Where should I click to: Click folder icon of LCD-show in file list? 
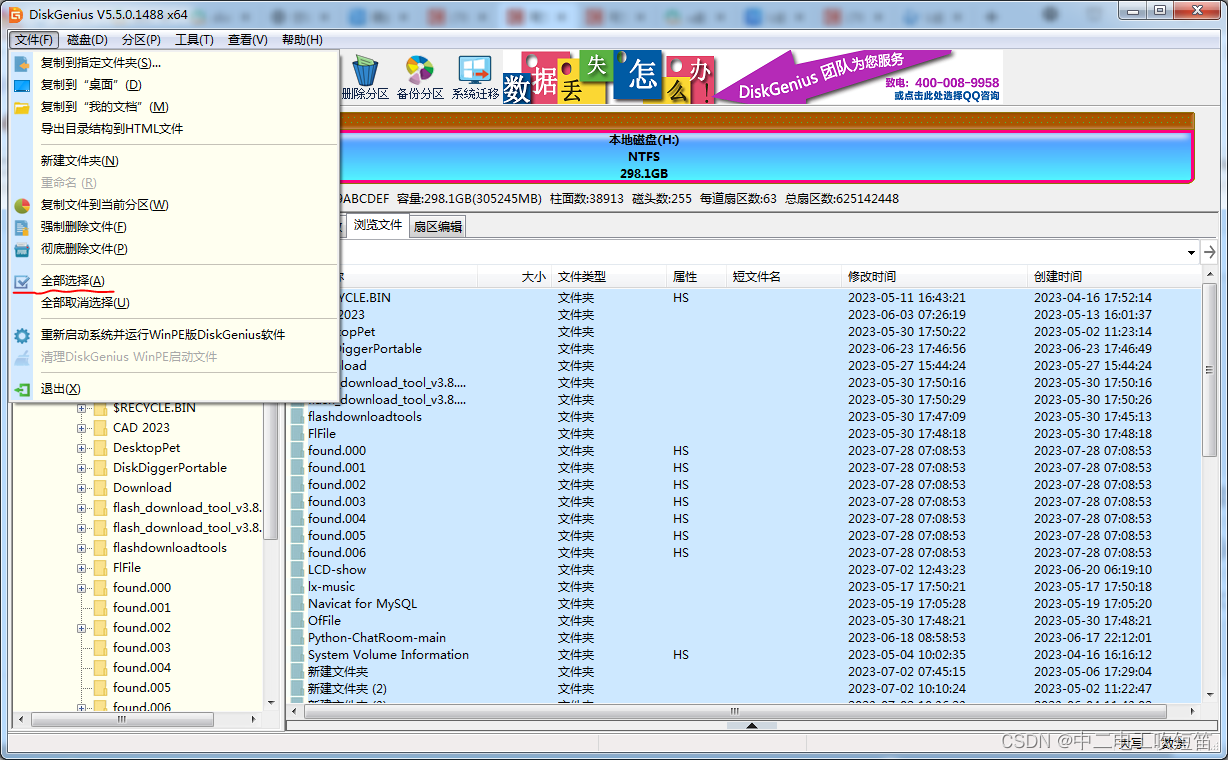298,570
